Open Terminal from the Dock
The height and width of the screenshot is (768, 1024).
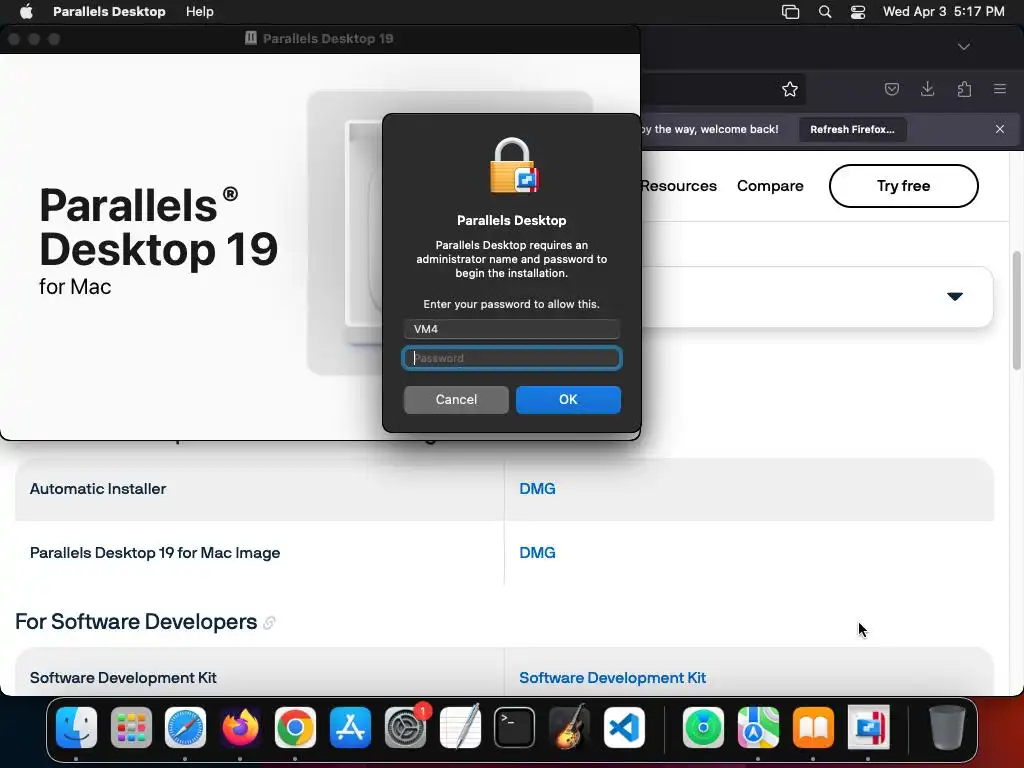point(515,727)
